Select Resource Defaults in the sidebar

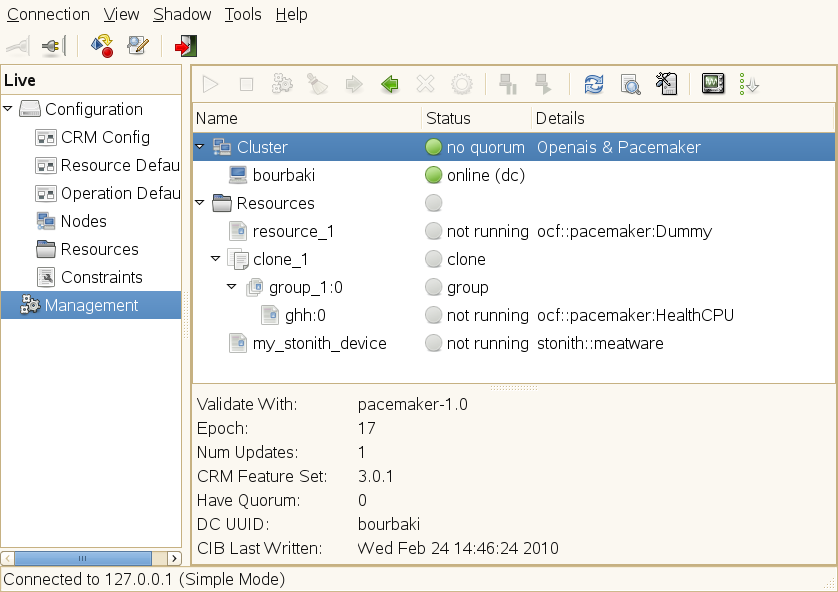(120, 165)
